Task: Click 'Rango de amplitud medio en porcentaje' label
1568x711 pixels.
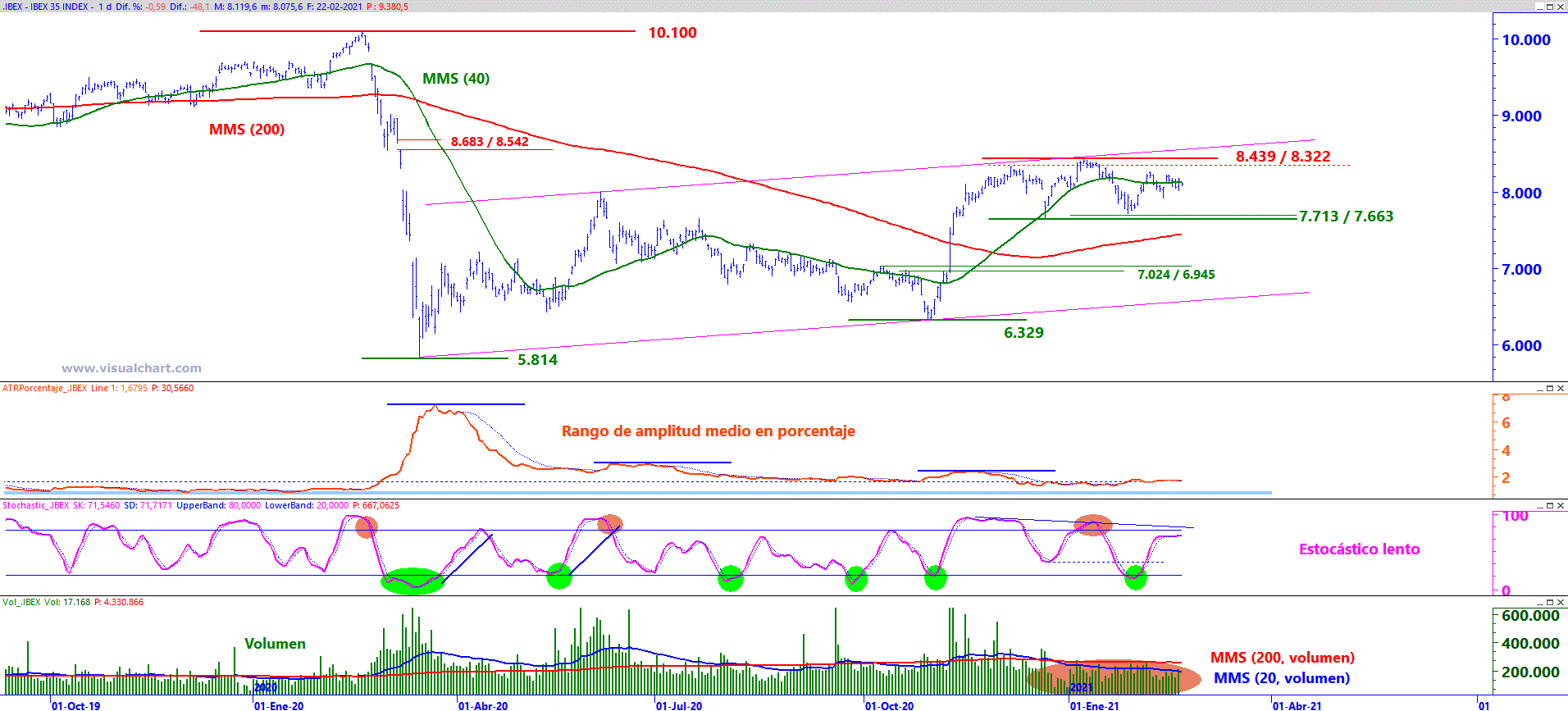Action: 709,431
